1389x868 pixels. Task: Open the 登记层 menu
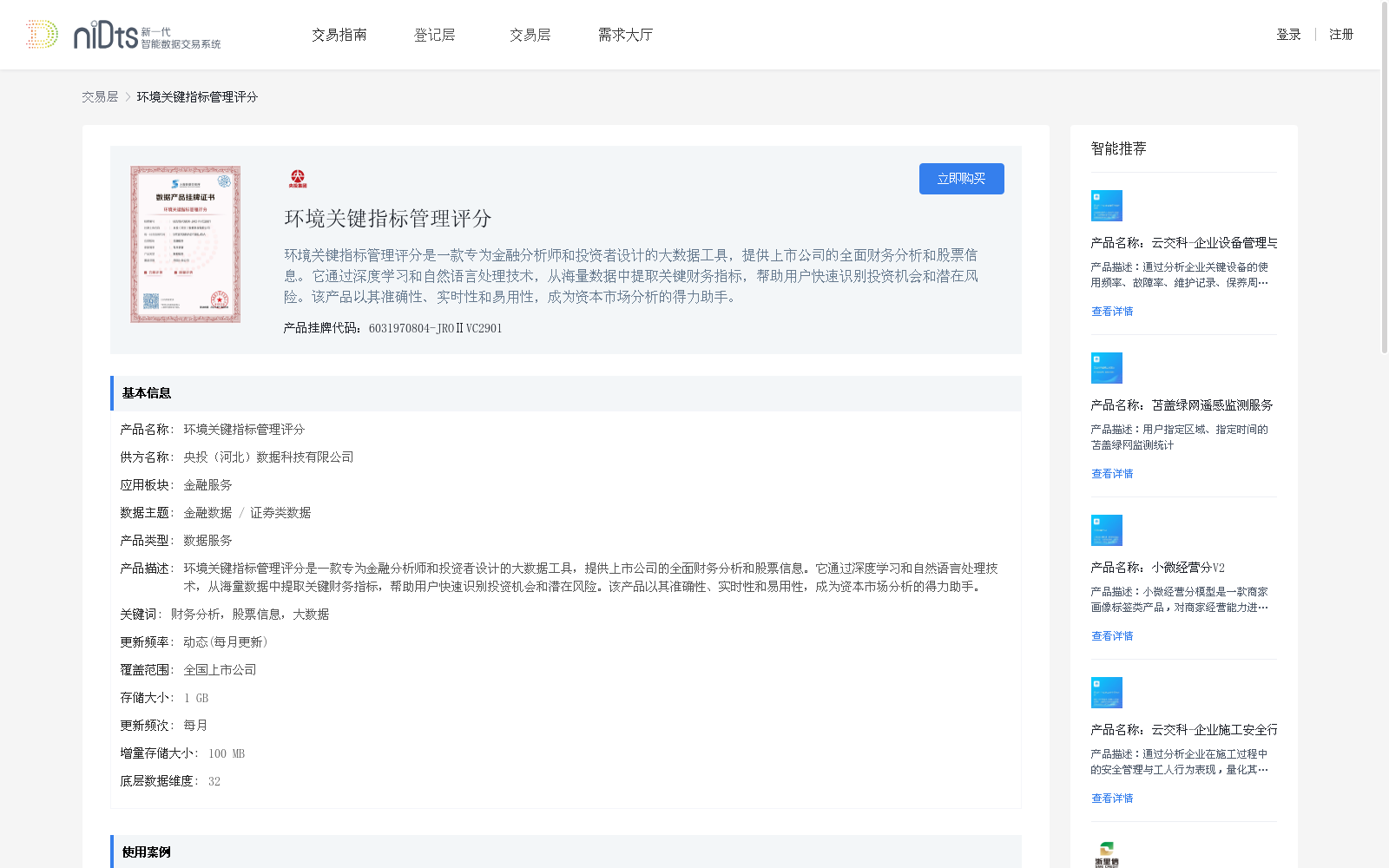click(x=435, y=35)
